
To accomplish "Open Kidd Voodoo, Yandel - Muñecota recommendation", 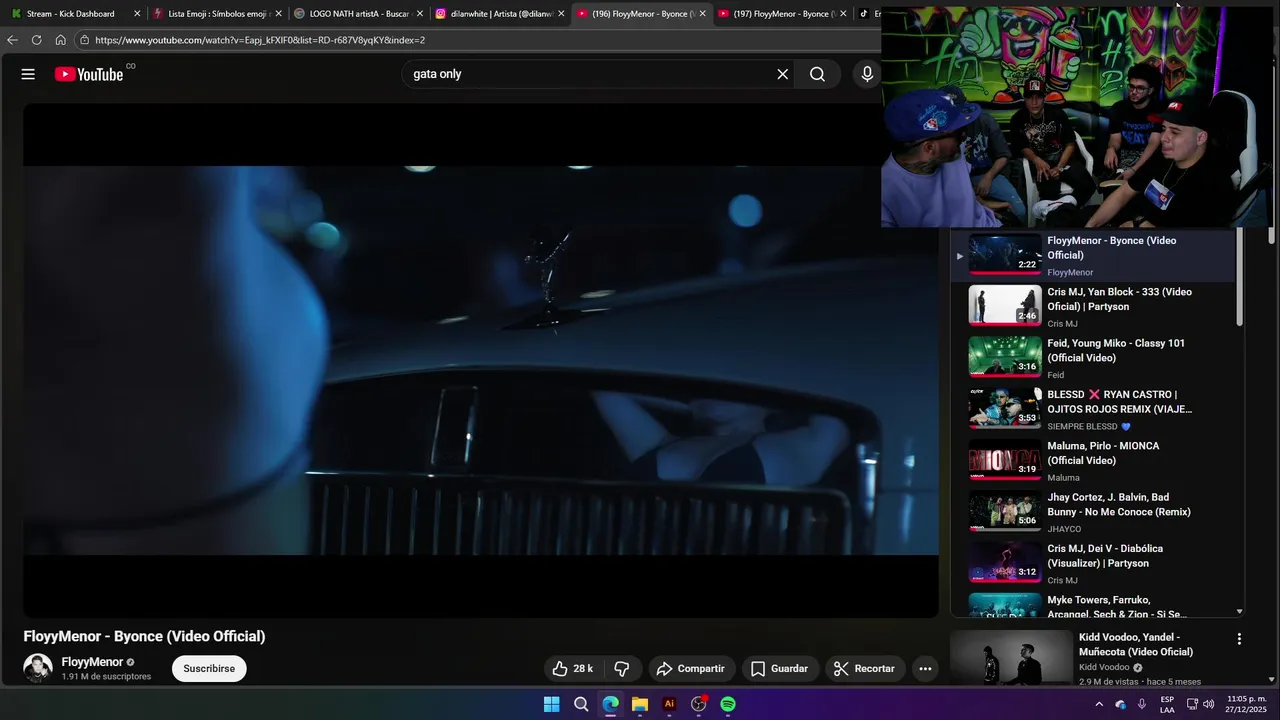I will [1136, 644].
